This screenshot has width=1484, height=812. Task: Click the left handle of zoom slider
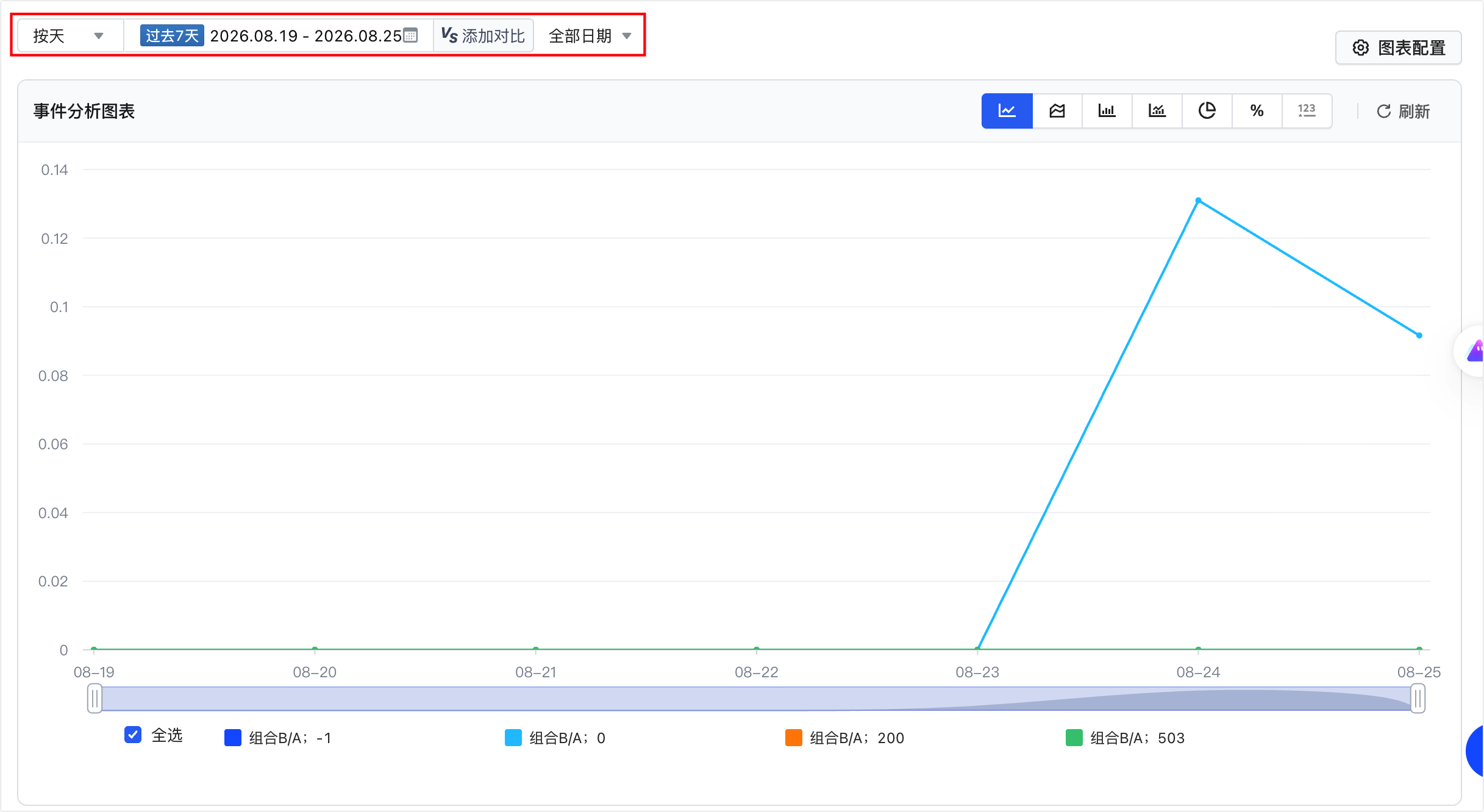(x=95, y=699)
